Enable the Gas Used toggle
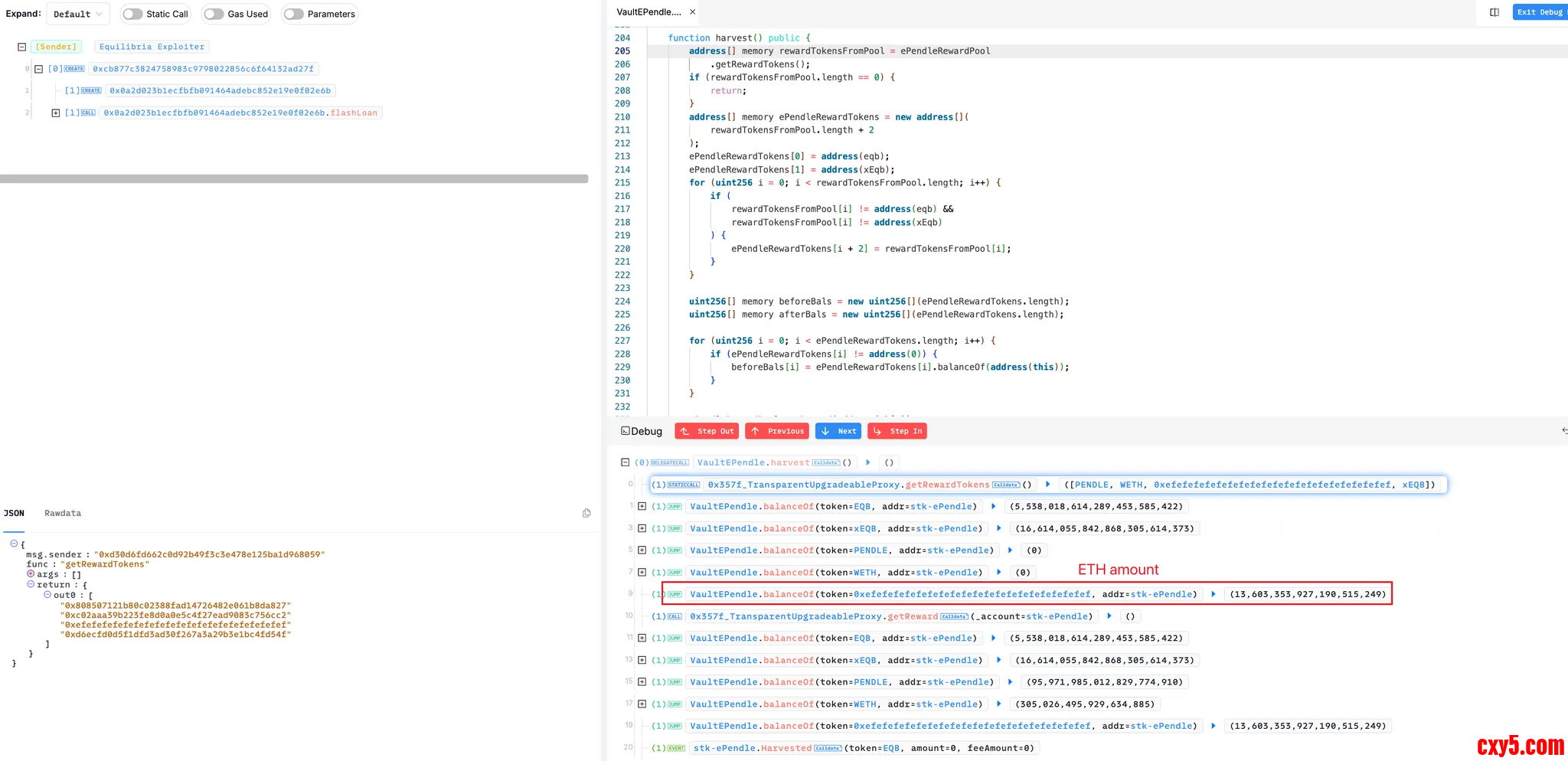1568x761 pixels. 214,14
